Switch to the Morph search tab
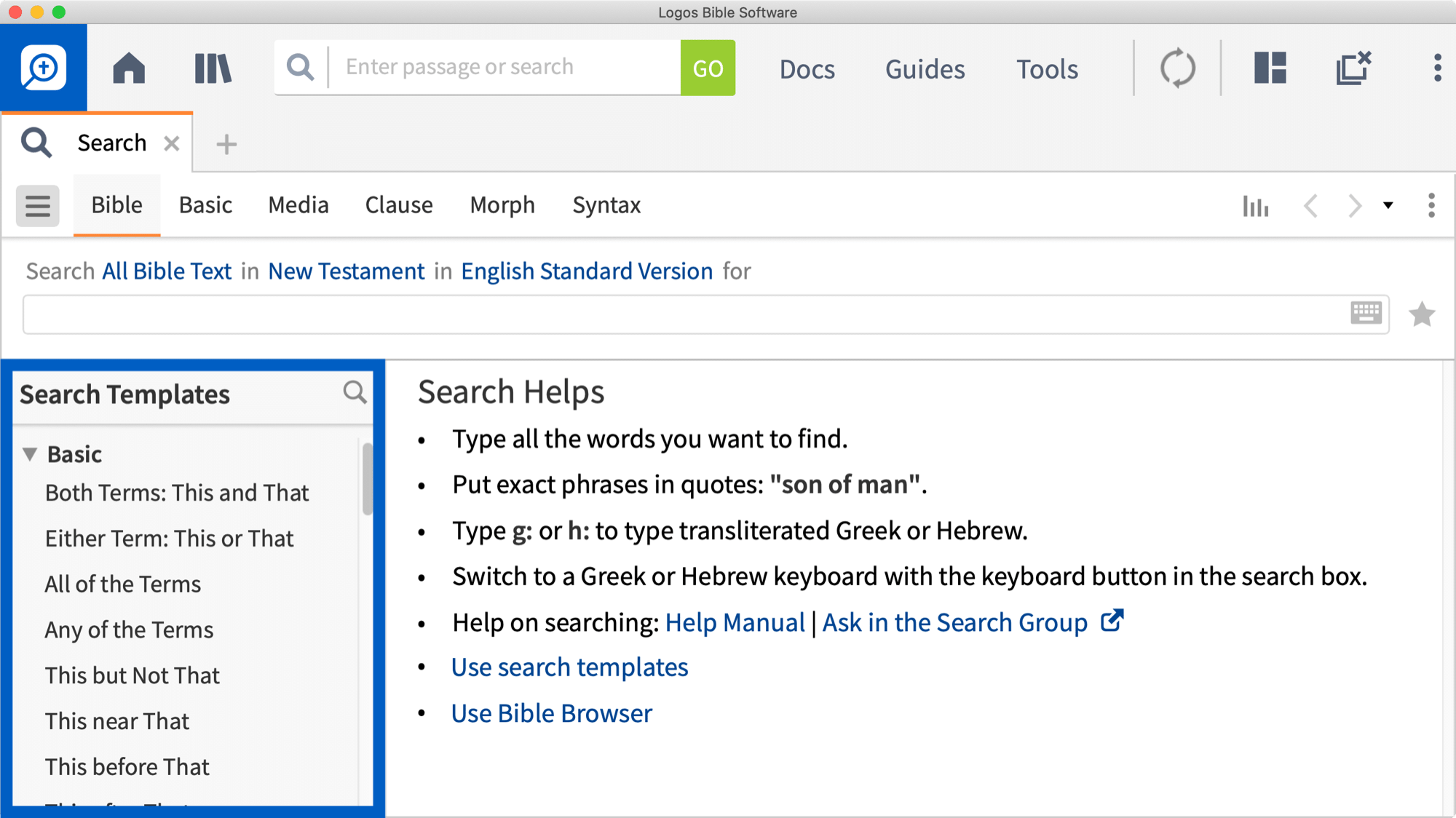The width and height of the screenshot is (1456, 818). [502, 205]
